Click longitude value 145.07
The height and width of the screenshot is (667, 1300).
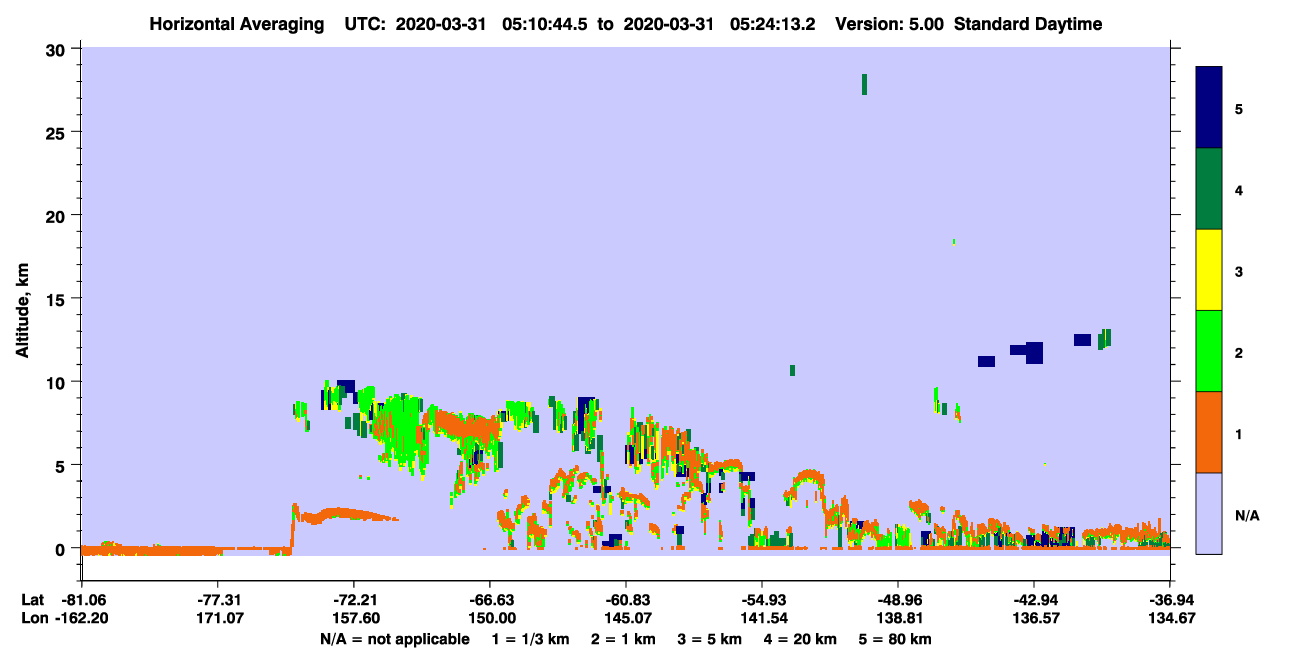[x=626, y=619]
